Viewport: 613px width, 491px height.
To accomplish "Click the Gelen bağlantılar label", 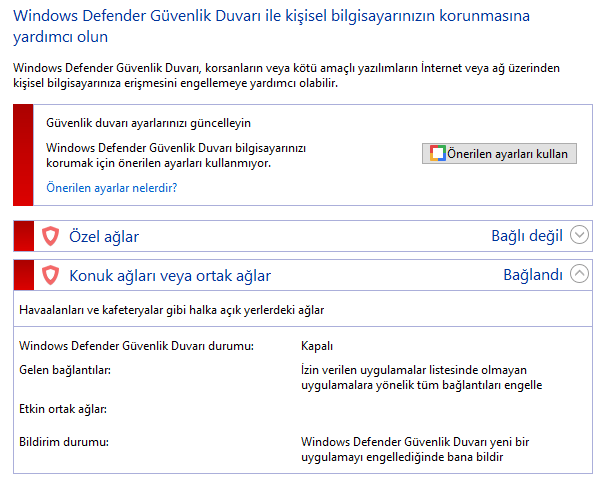I will coord(65,370).
